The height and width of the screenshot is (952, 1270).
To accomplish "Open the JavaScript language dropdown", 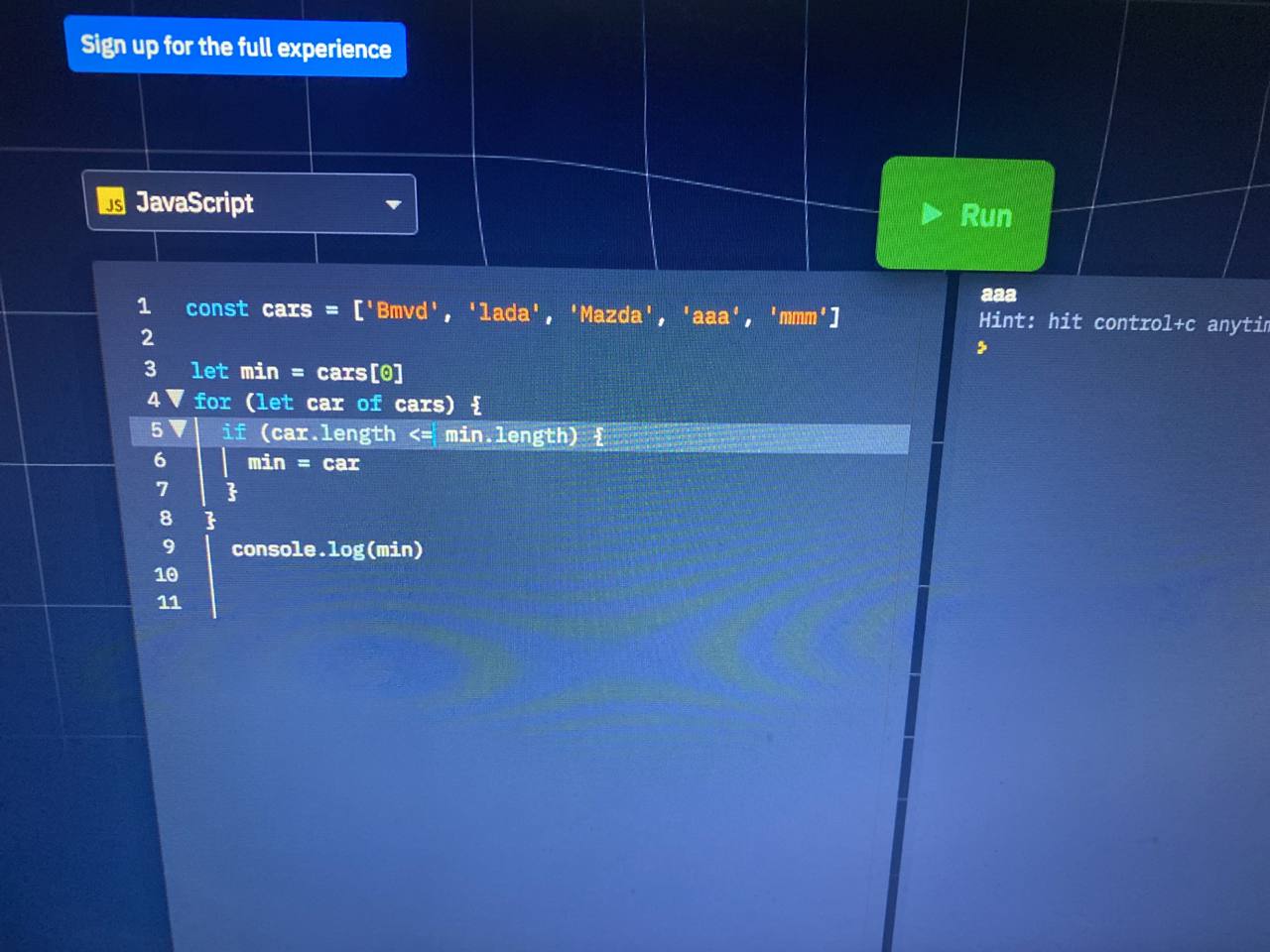I will coord(251,203).
